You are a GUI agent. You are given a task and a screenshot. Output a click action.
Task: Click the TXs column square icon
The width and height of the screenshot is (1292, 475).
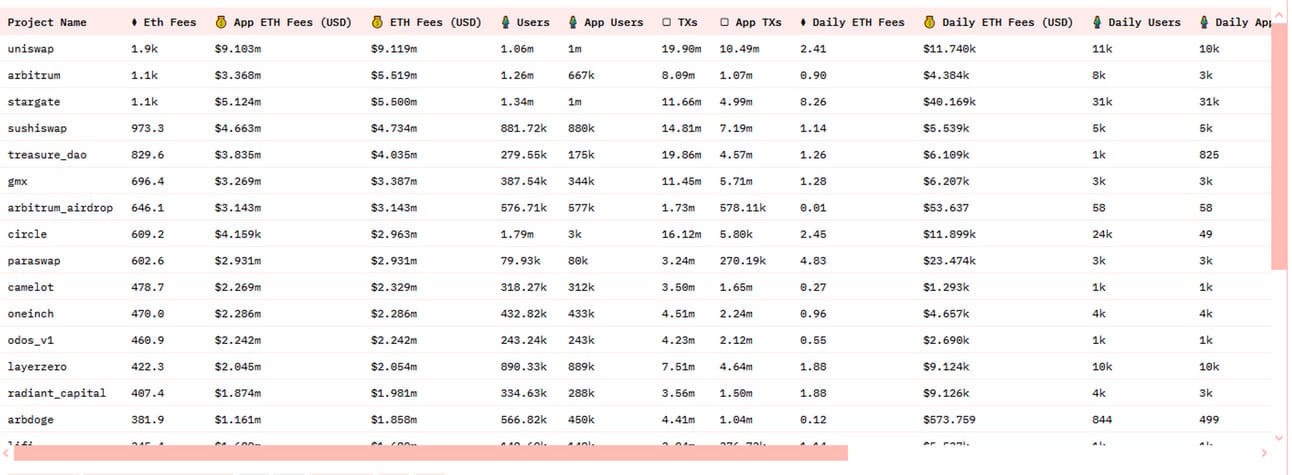[666, 22]
